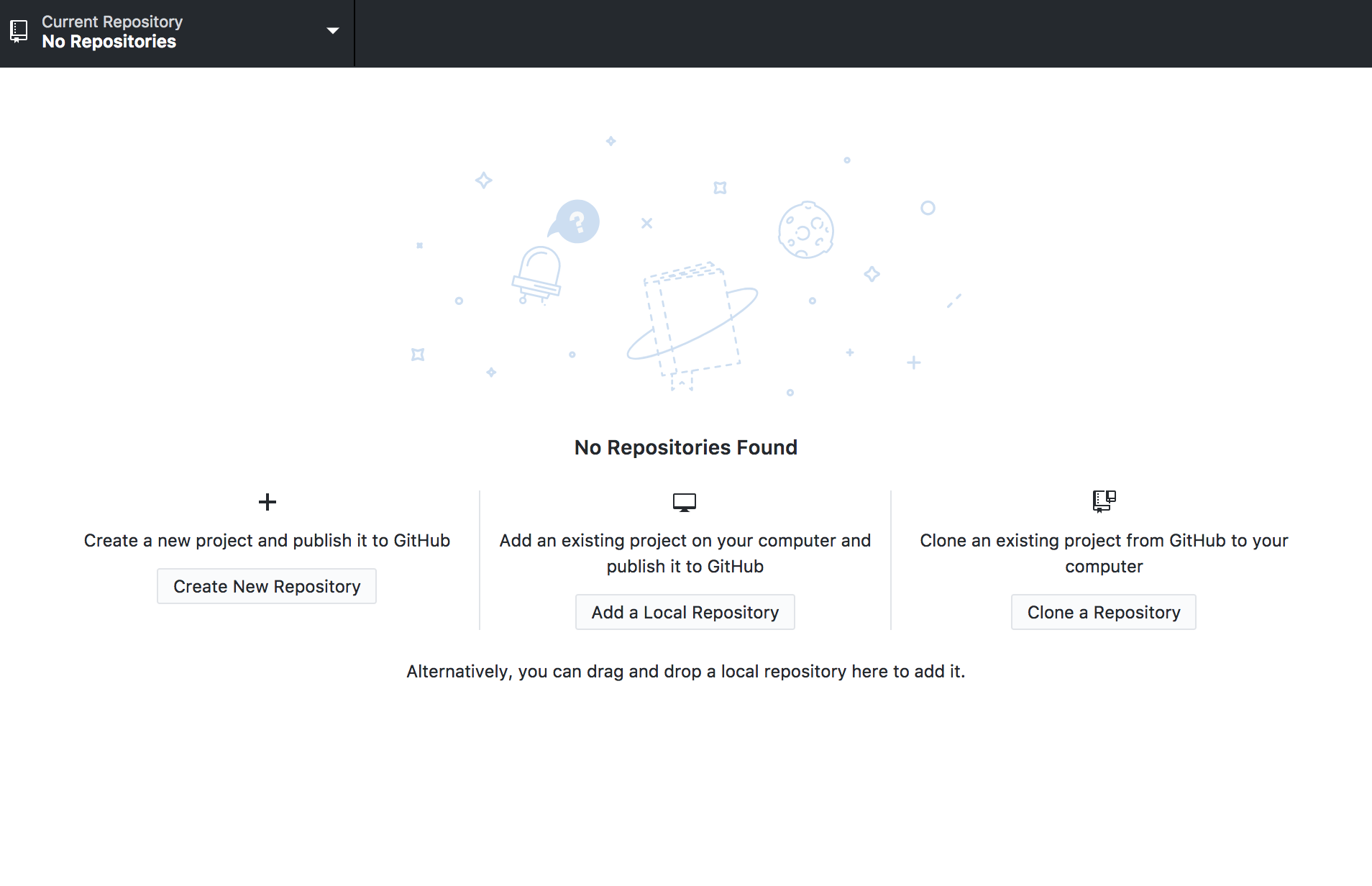Viewport: 1372px width, 886px height.
Task: Click the Current Repository text in the dark bar
Action: 111,21
